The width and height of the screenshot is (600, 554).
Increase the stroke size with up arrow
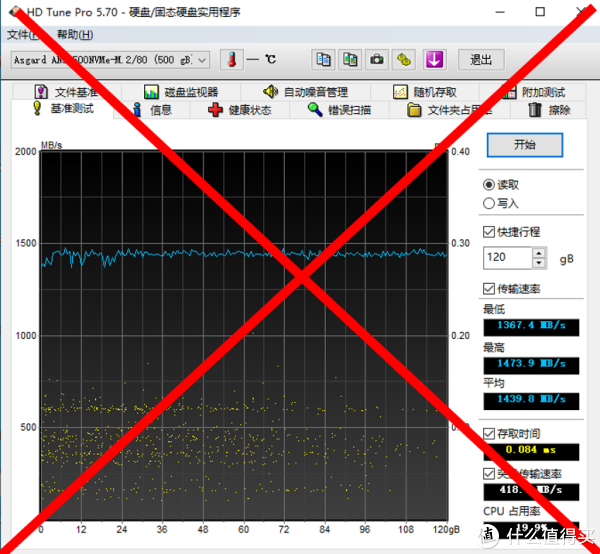(x=539, y=253)
